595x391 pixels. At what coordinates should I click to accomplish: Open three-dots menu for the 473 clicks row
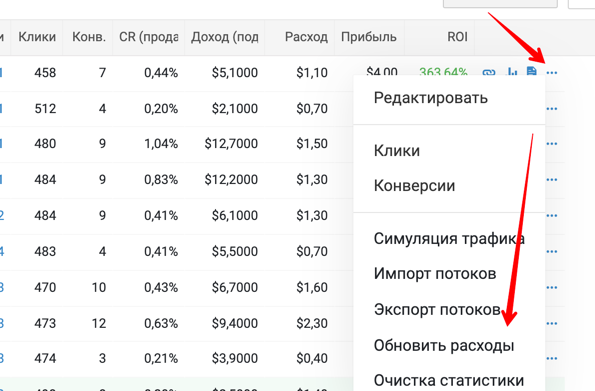point(552,323)
